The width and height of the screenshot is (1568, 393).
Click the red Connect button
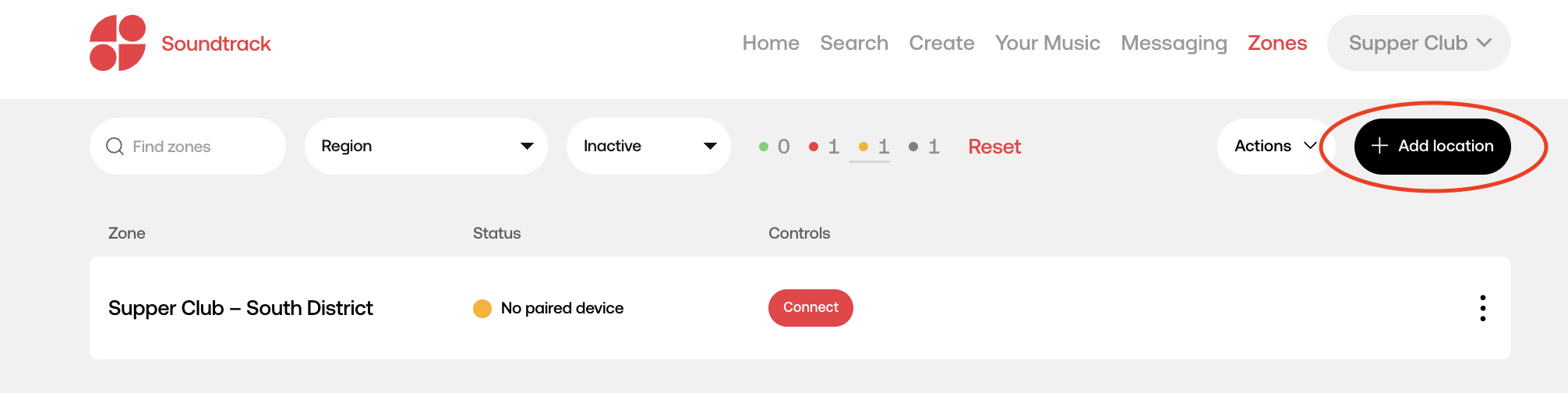click(x=810, y=308)
